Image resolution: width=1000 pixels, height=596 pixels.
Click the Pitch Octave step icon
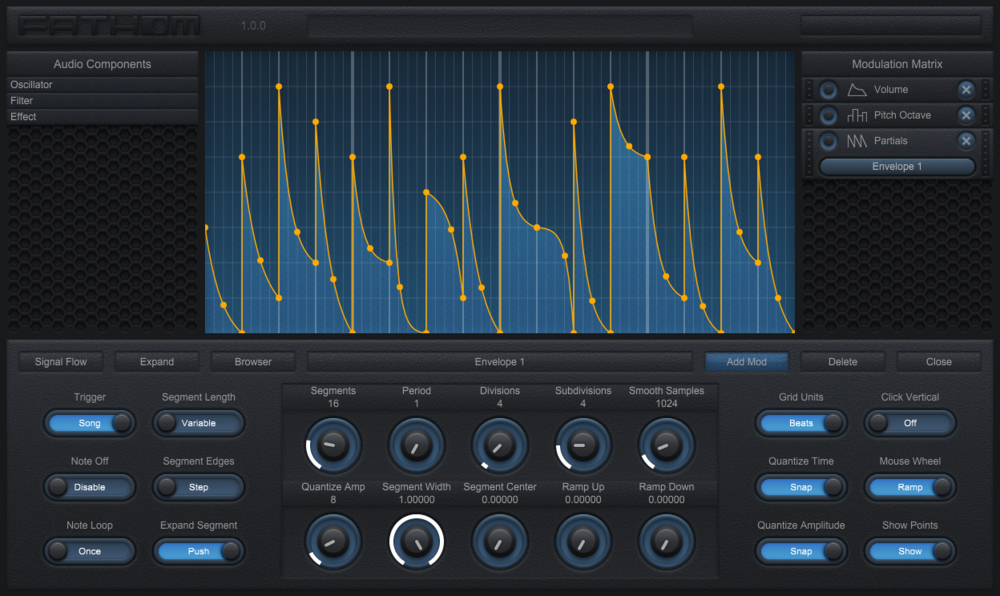pos(857,116)
